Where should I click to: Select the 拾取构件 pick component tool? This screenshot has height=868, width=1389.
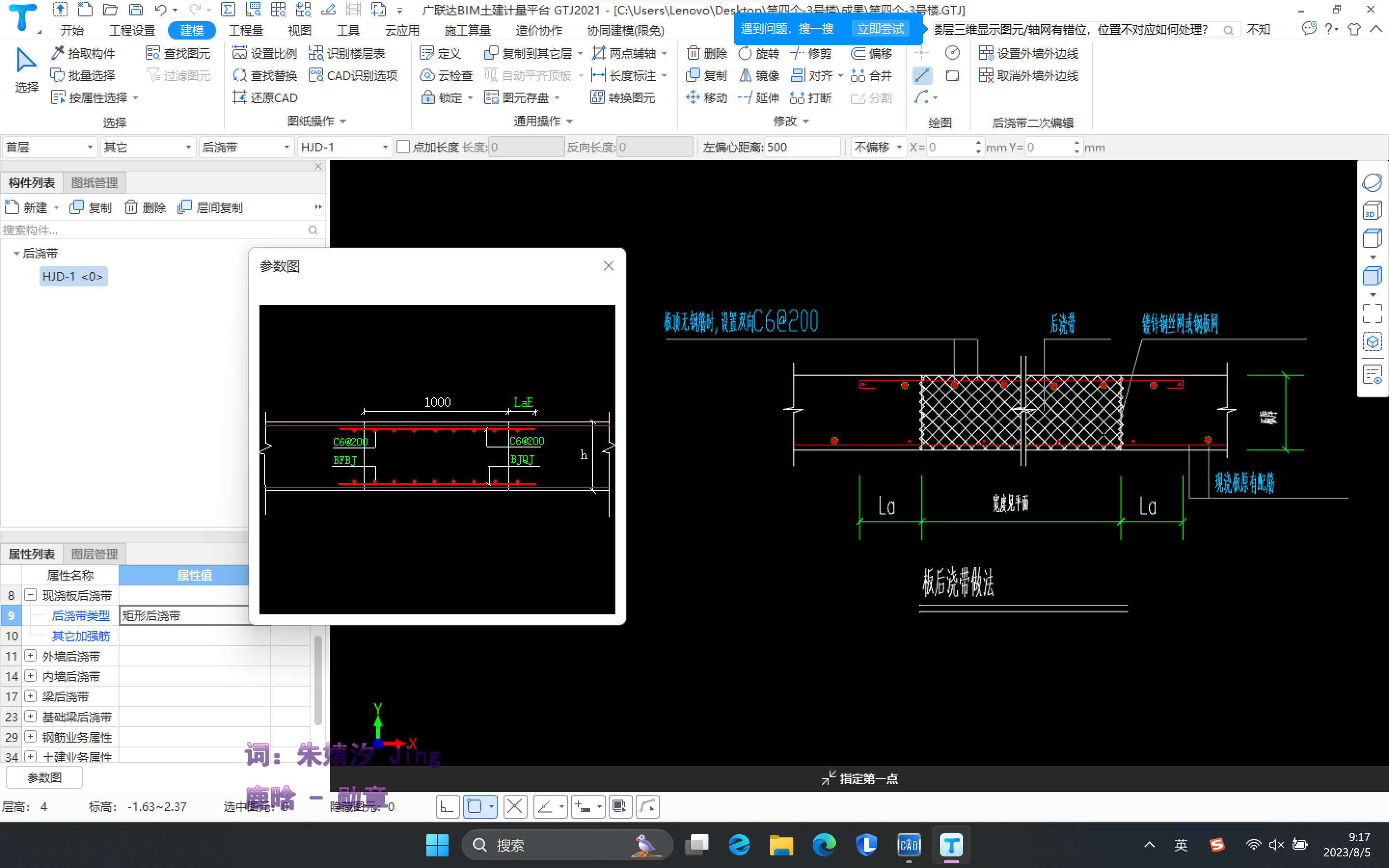(x=83, y=54)
